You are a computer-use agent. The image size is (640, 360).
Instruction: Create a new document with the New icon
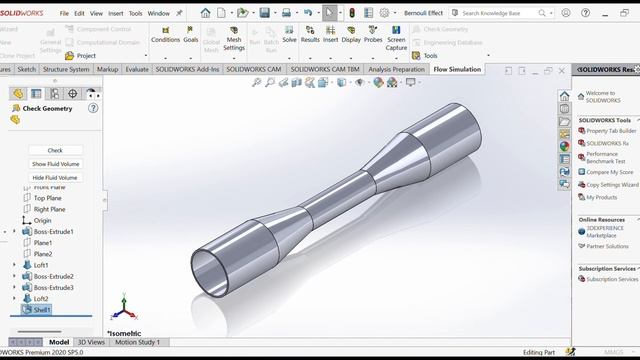coord(221,13)
